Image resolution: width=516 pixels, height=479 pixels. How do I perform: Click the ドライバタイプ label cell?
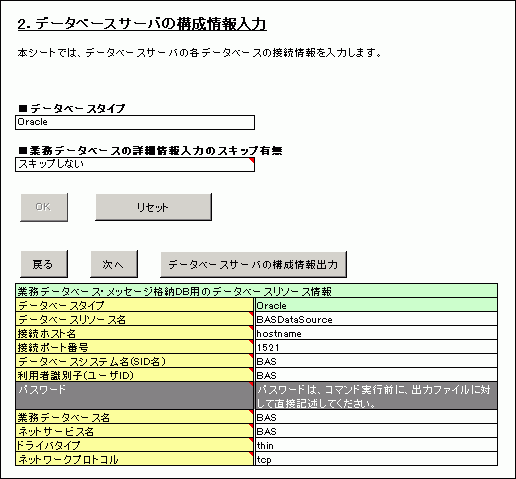[134, 445]
